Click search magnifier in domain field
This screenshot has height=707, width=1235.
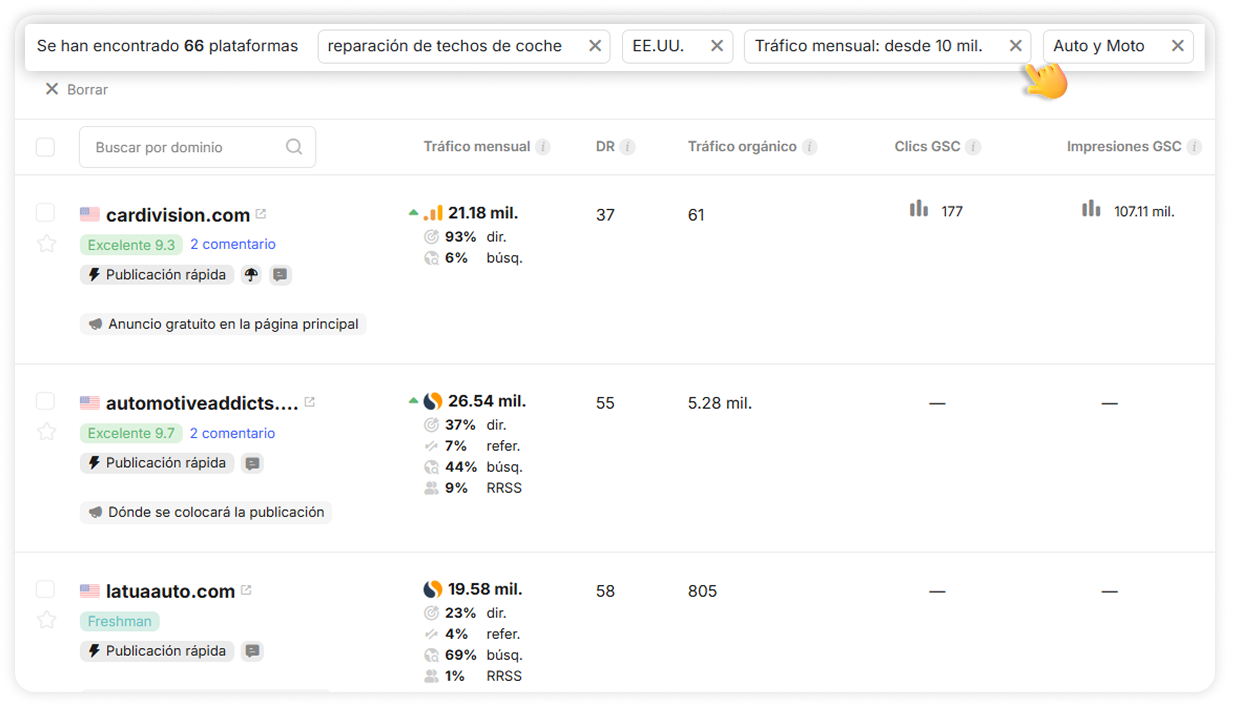point(294,147)
